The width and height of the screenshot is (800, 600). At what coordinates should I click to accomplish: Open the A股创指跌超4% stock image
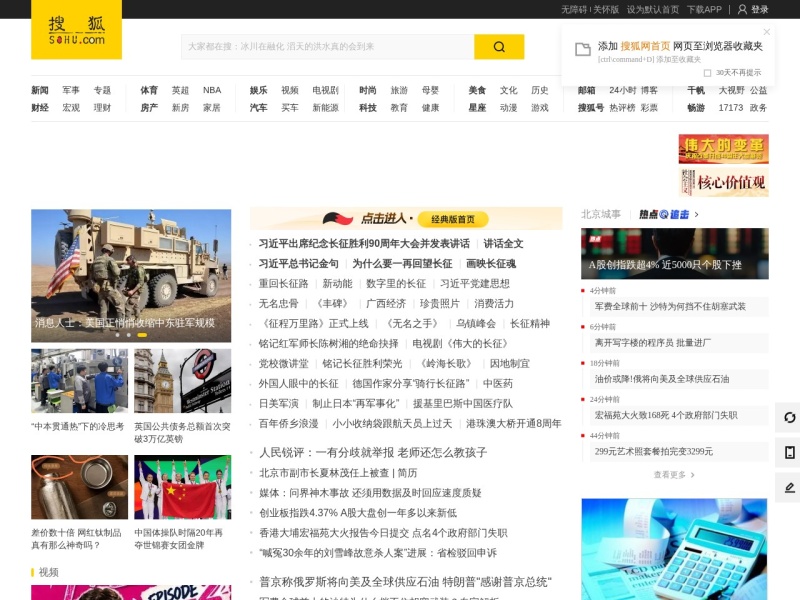pyautogui.click(x=674, y=254)
